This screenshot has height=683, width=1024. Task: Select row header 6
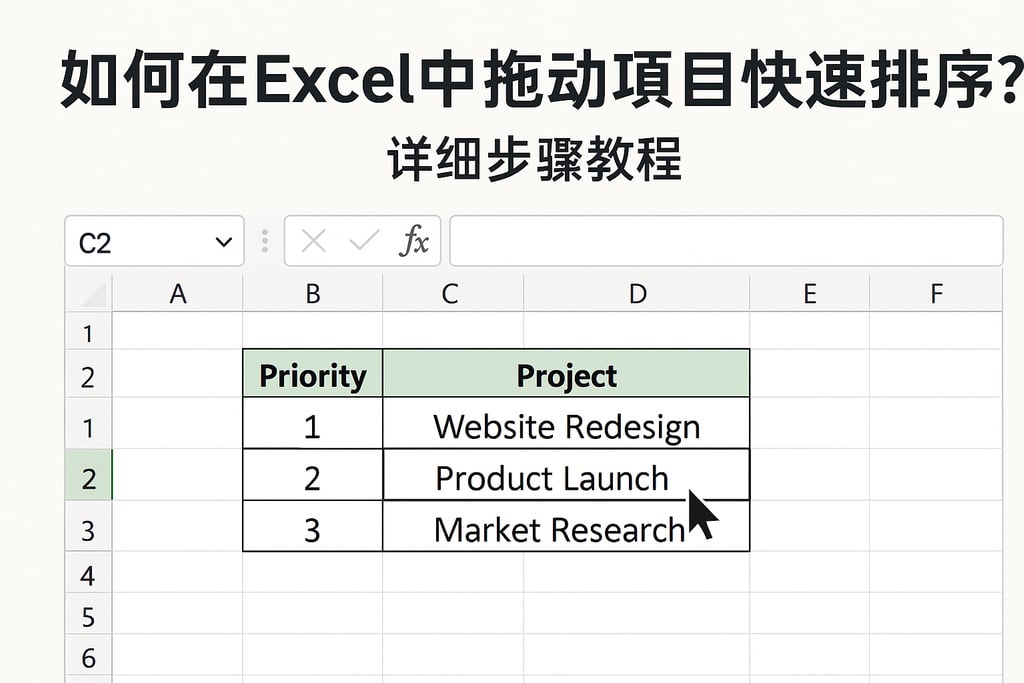click(88, 657)
